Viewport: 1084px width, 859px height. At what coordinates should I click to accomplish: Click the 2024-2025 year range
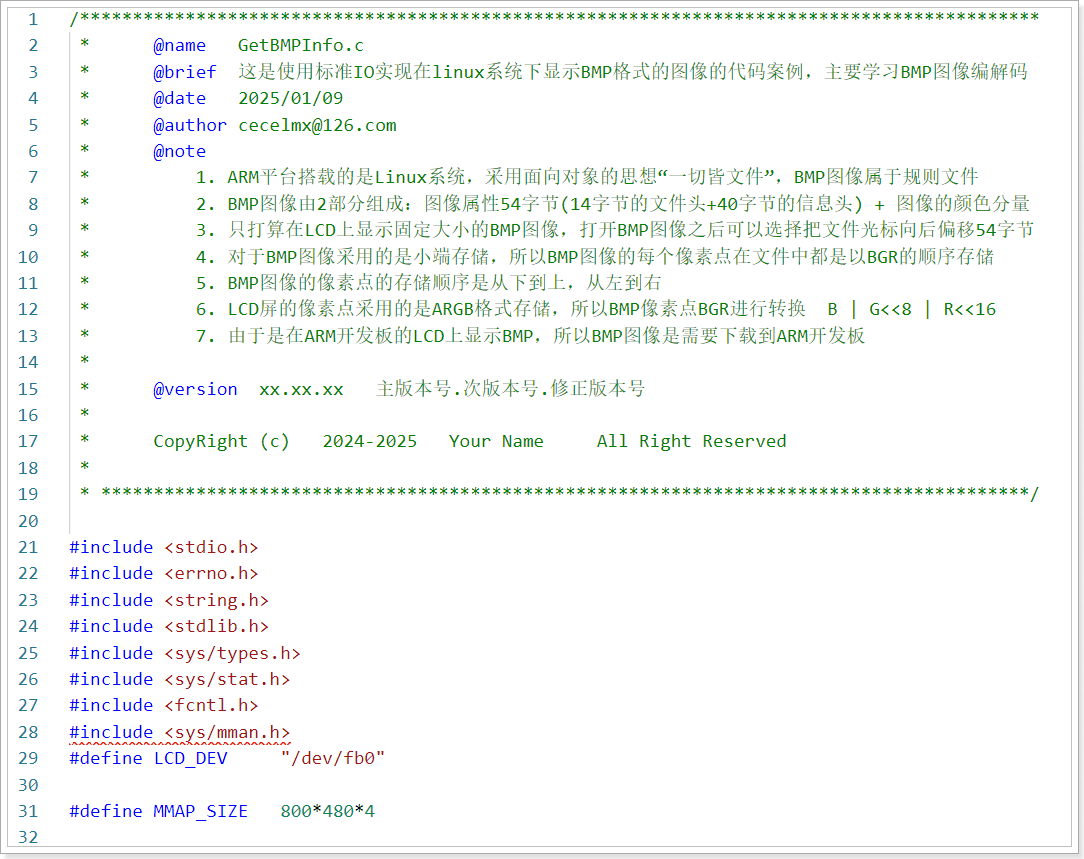tap(370, 442)
